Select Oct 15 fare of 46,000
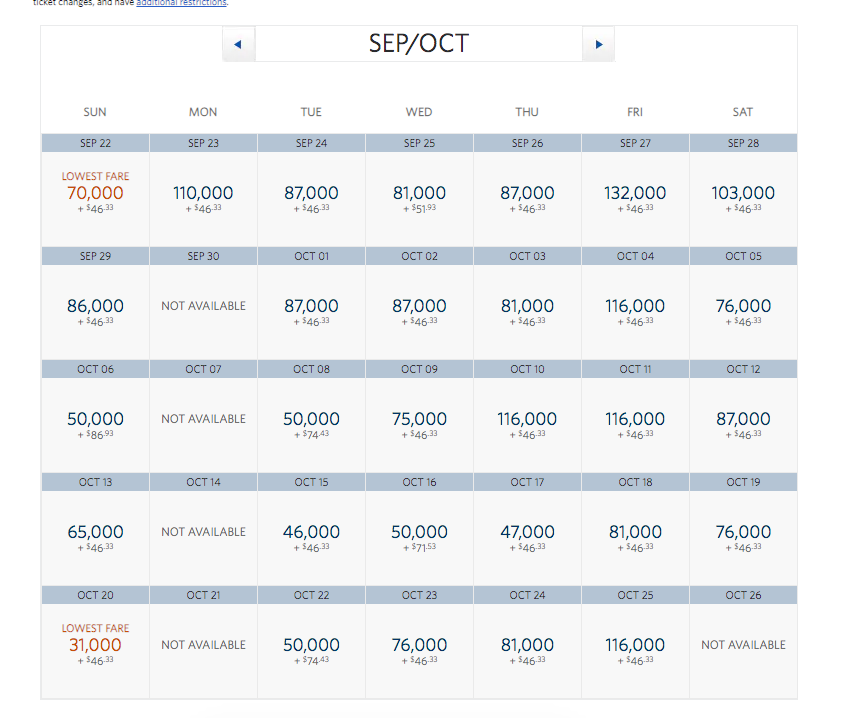849x718 pixels. coord(311,532)
